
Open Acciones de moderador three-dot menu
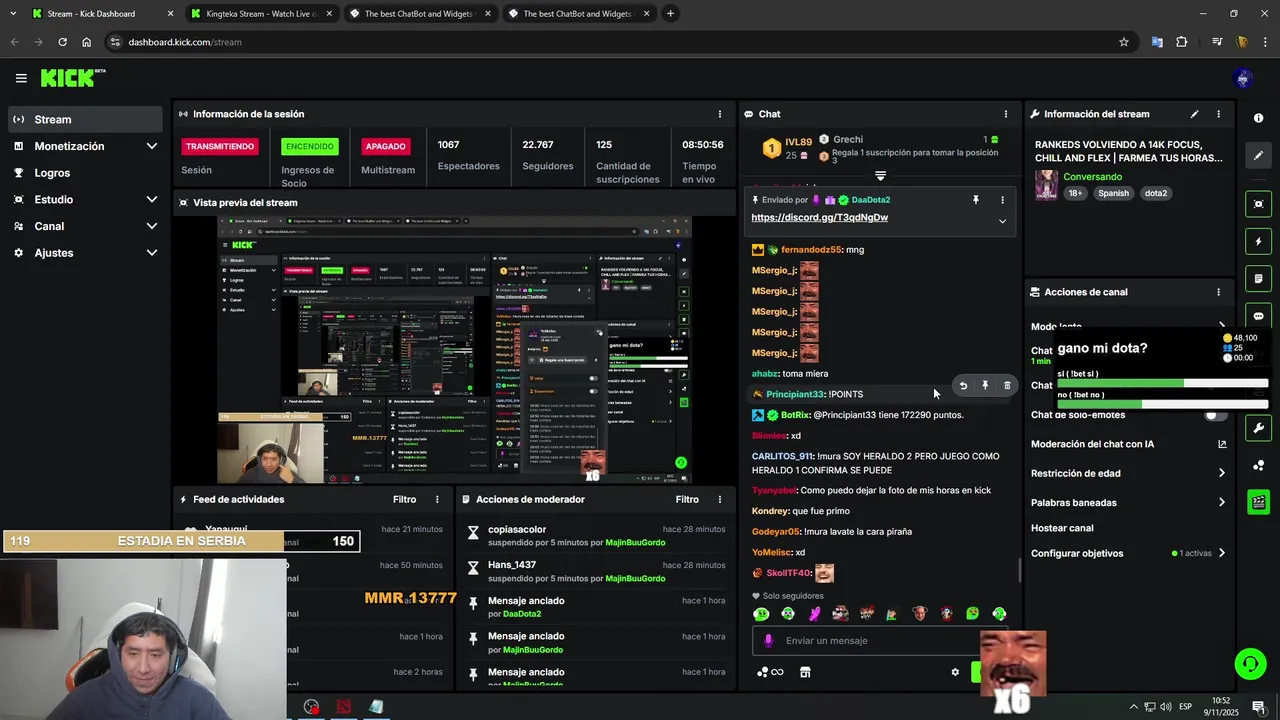(x=719, y=499)
